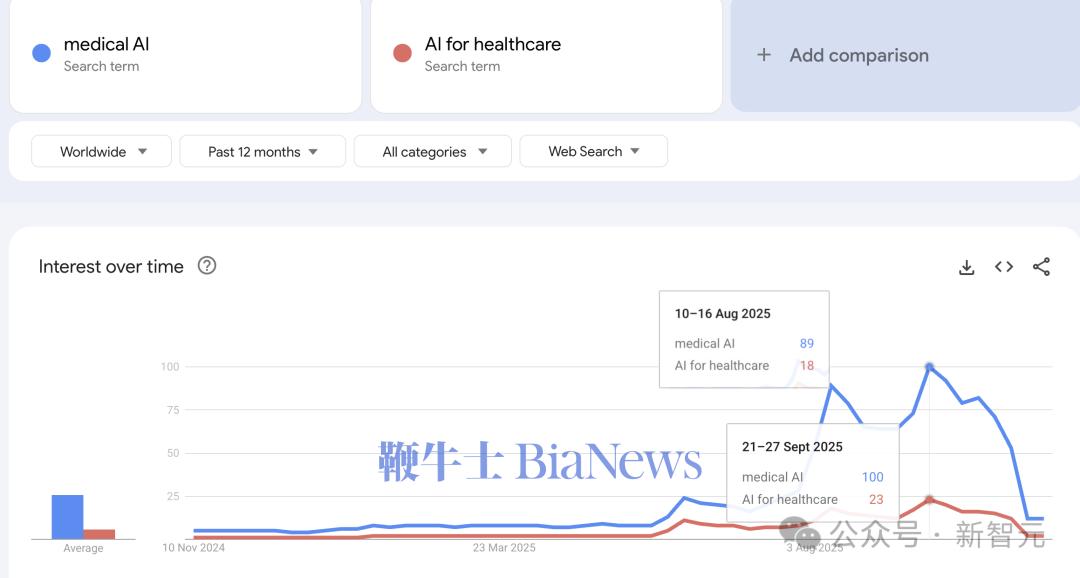The height and width of the screenshot is (578, 1080).
Task: Select the red line's highlighted peak point
Action: [x=930, y=499]
